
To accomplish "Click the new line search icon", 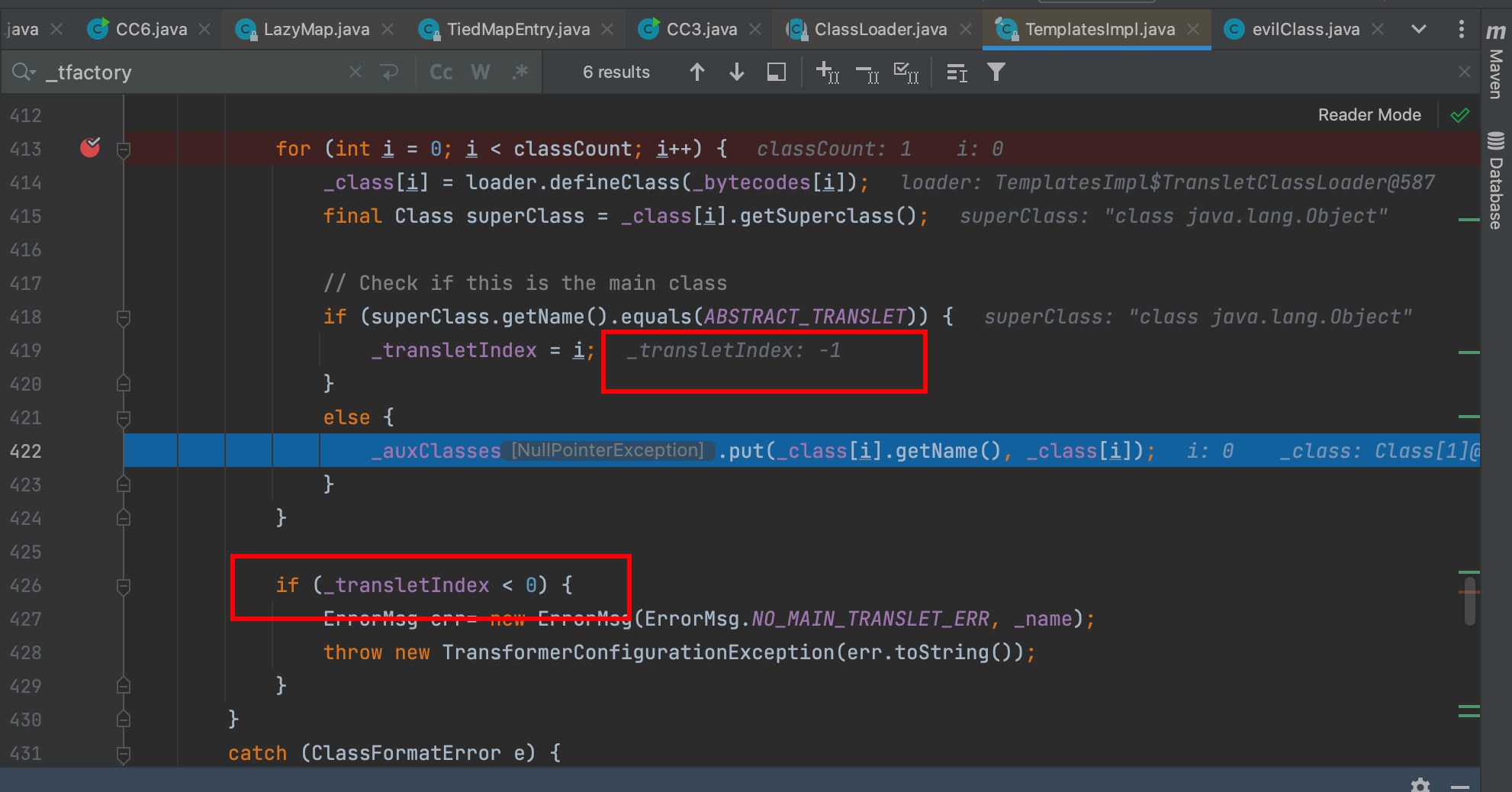I will [390, 72].
